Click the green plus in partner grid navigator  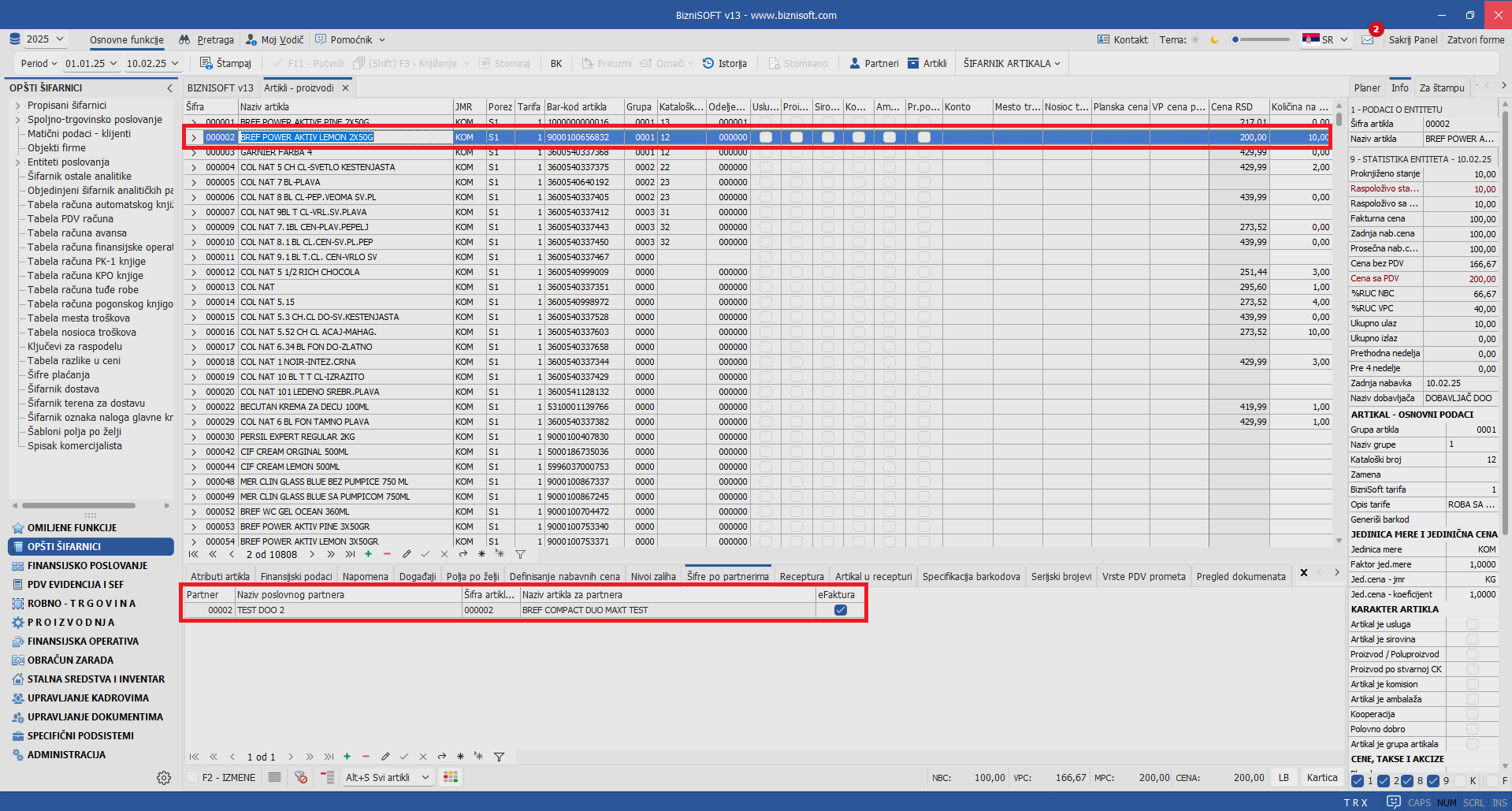pyautogui.click(x=347, y=757)
